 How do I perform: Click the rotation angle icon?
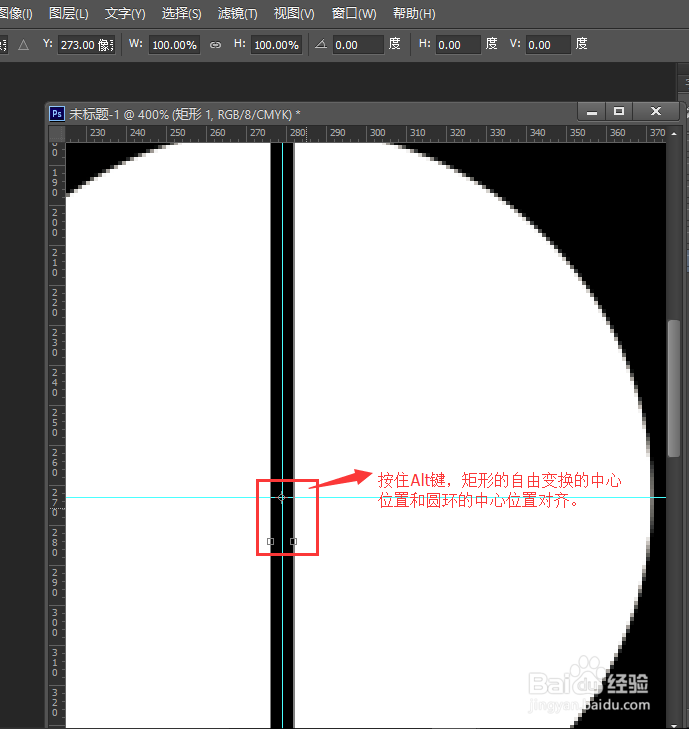click(321, 45)
